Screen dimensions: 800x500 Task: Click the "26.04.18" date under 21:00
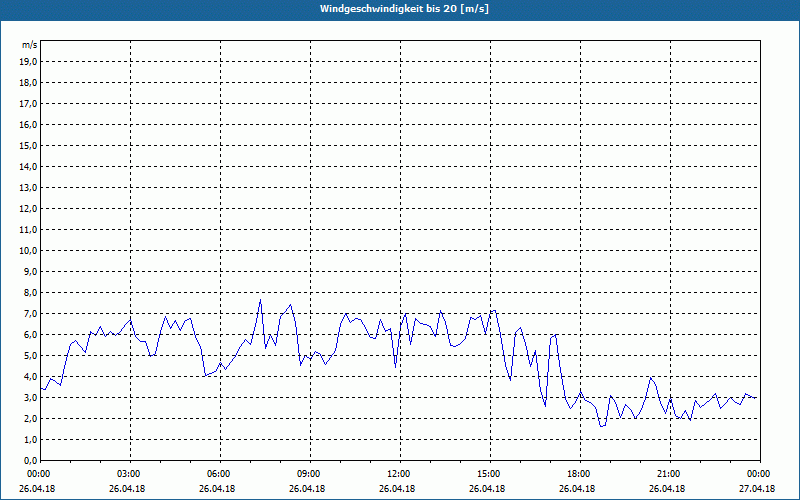click(667, 489)
